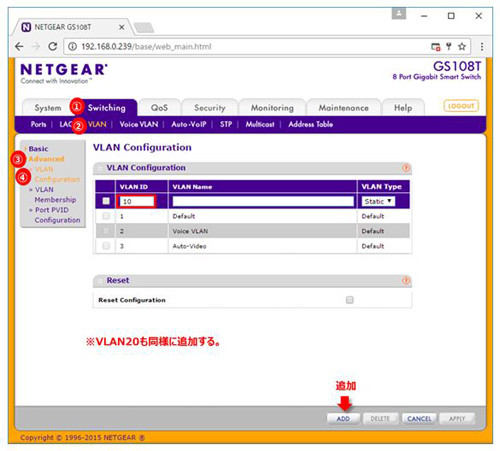Click the site info icon beside URL
The image size is (500, 451).
tap(72, 47)
